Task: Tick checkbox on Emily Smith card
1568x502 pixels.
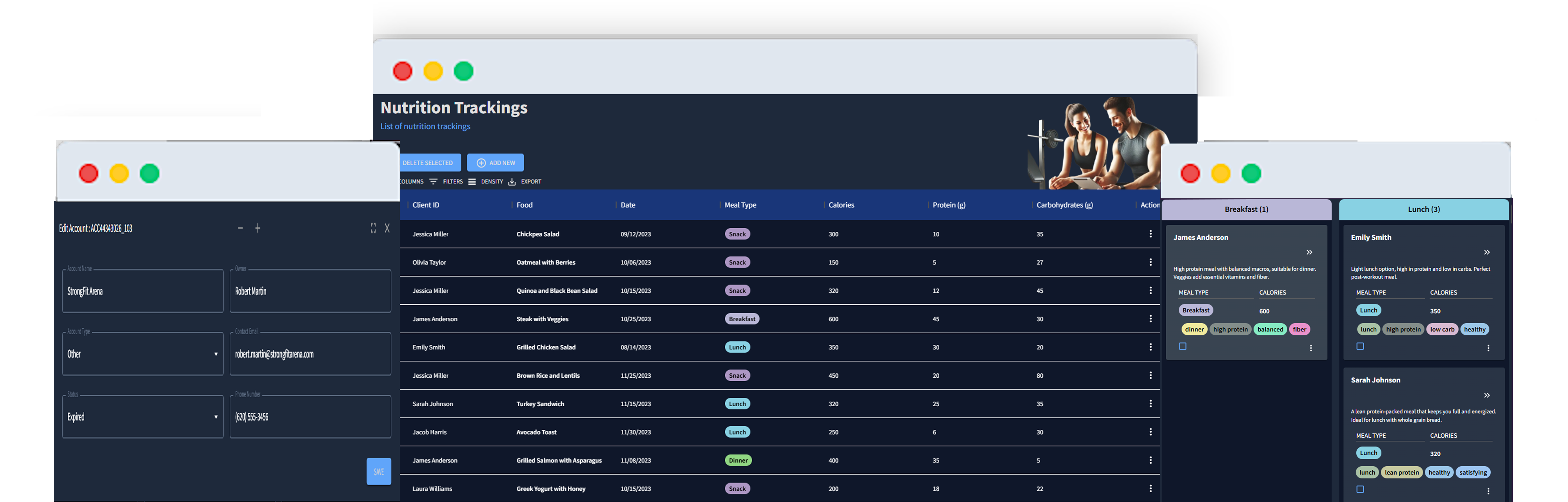Action: click(1360, 346)
